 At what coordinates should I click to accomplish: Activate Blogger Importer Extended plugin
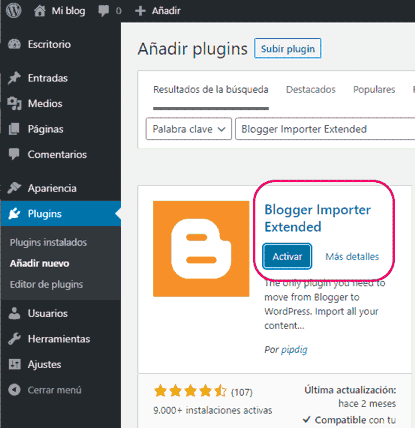pyautogui.click(x=287, y=256)
